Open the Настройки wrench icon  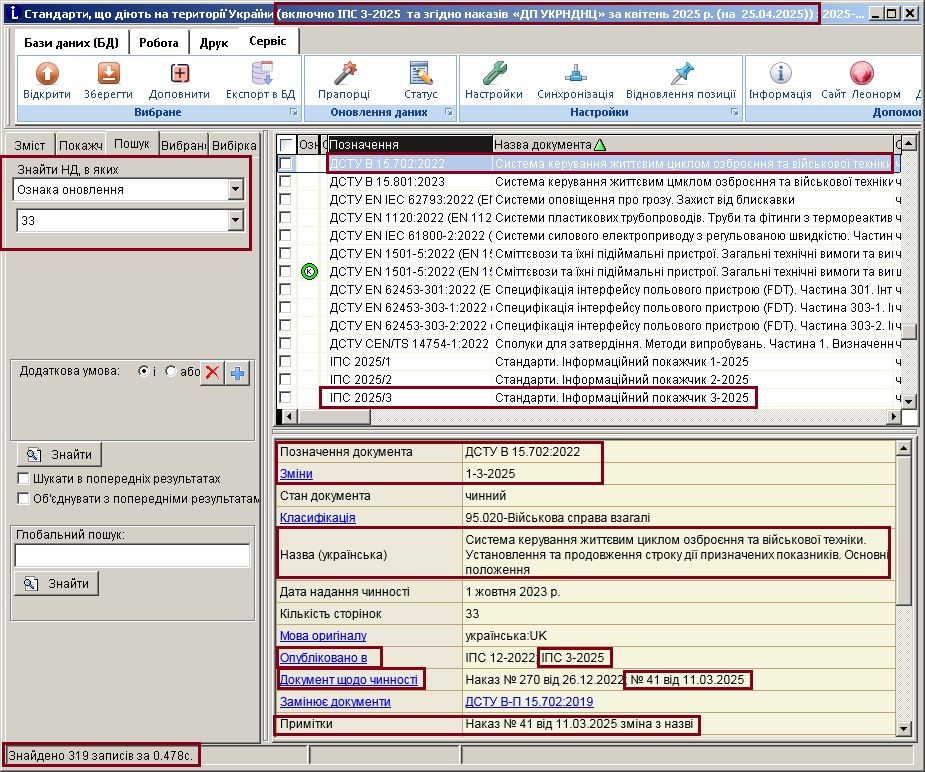494,74
